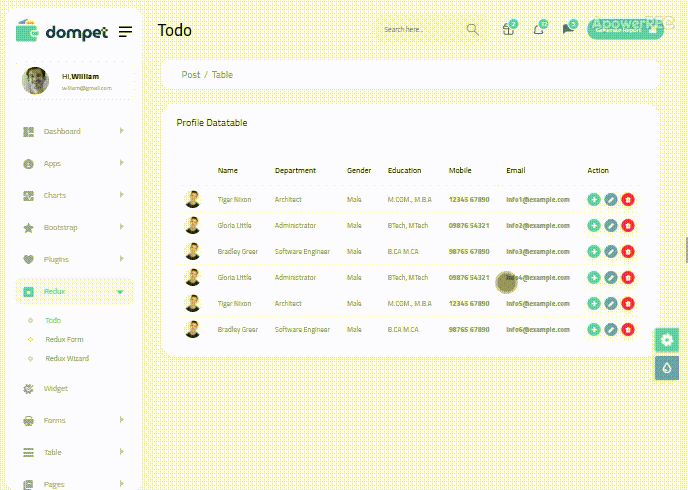Expand the Forms menu arrow
The height and width of the screenshot is (490, 688).
coord(122,420)
